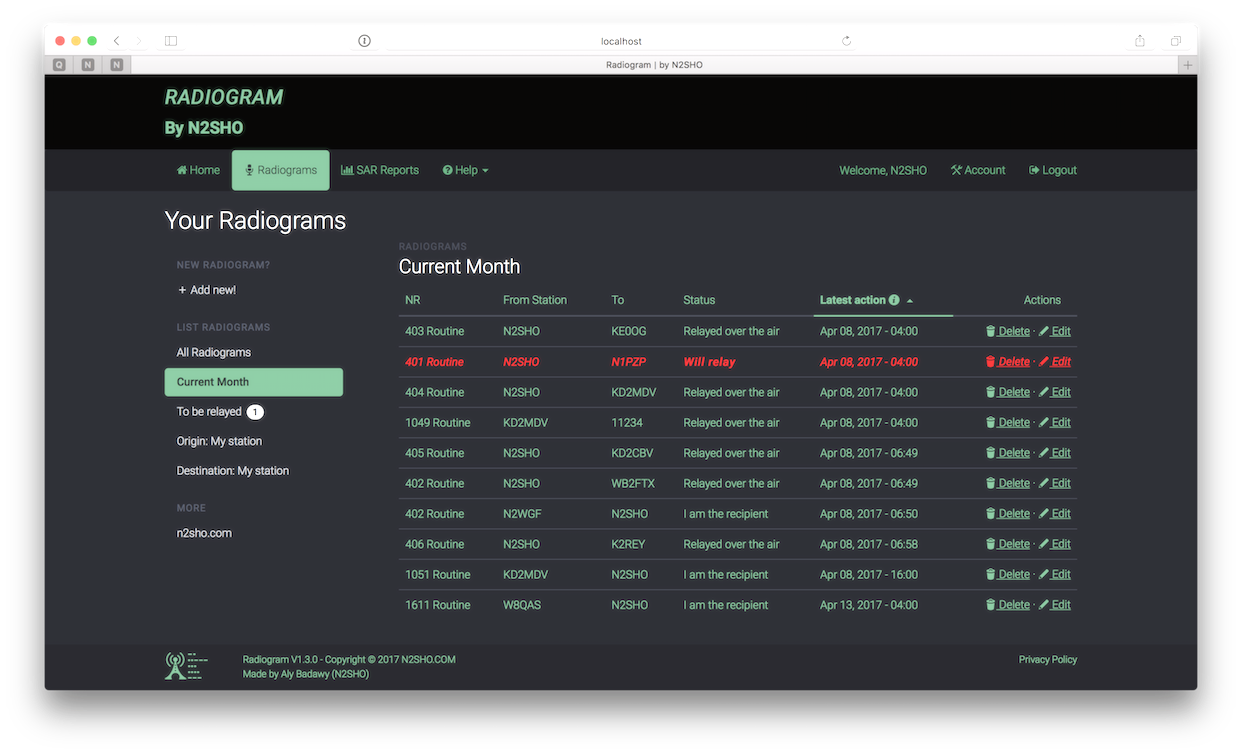This screenshot has height=754, width=1242.
Task: Delete the 404 Routine radiogram
Action: point(1008,392)
